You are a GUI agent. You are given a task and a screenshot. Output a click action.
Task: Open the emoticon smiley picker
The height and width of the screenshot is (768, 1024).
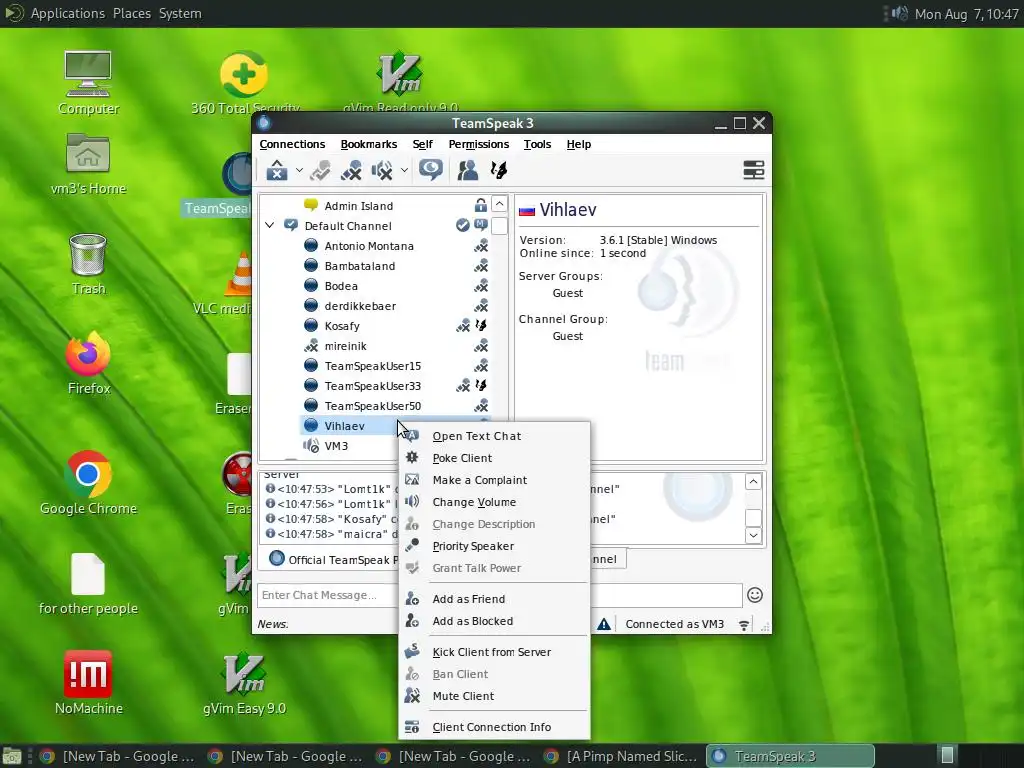click(755, 595)
